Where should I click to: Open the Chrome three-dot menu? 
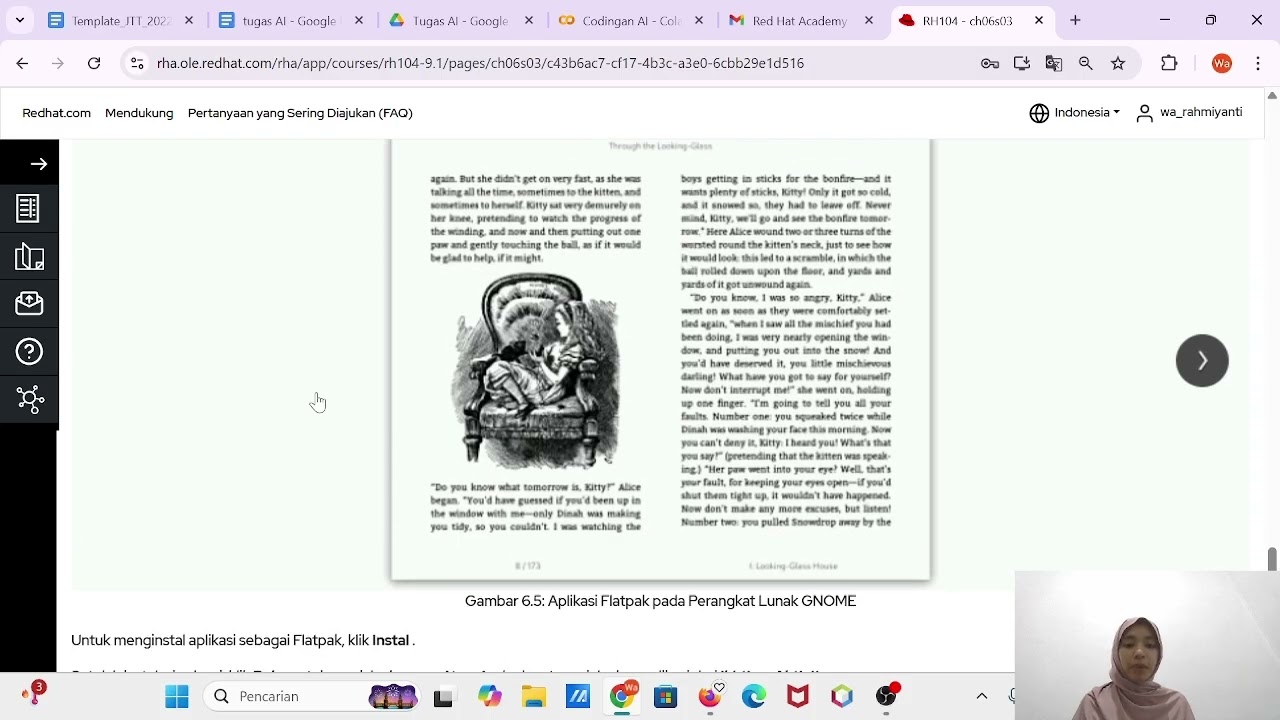point(1258,63)
